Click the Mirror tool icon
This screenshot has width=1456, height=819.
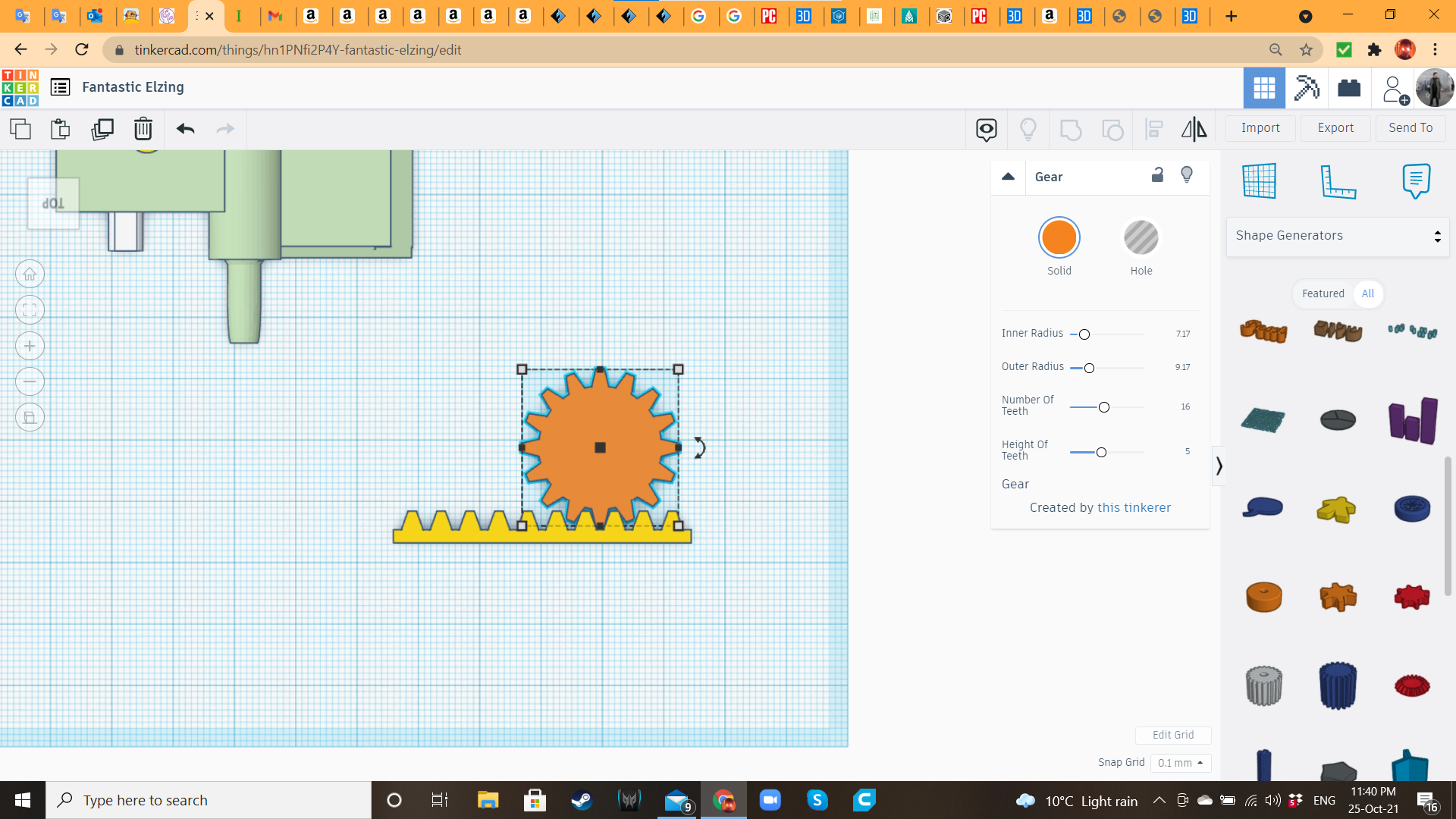(x=1194, y=129)
